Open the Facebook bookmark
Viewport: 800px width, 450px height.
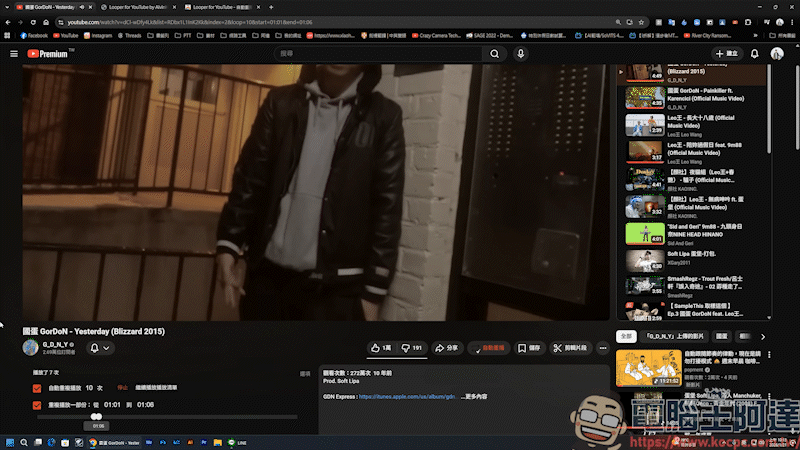point(34,35)
